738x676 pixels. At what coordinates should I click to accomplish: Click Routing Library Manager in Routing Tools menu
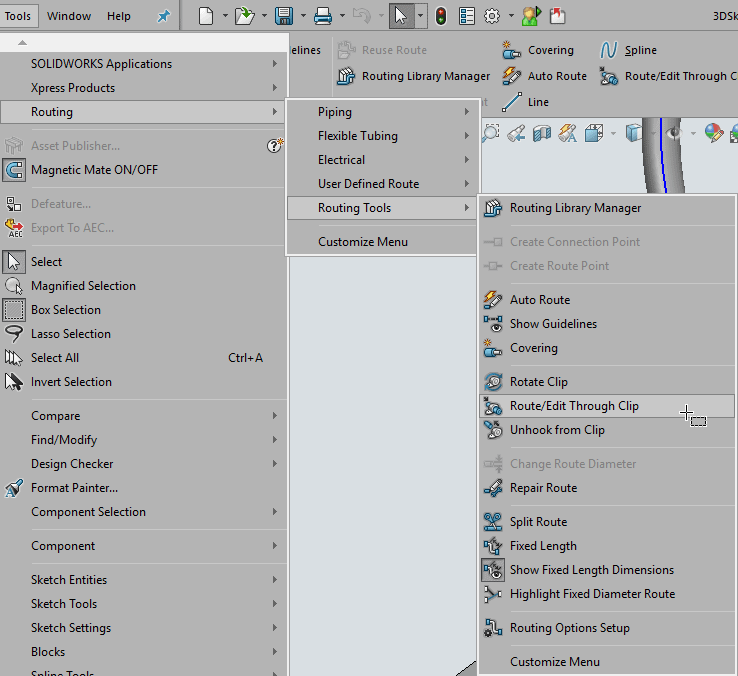(x=607, y=208)
